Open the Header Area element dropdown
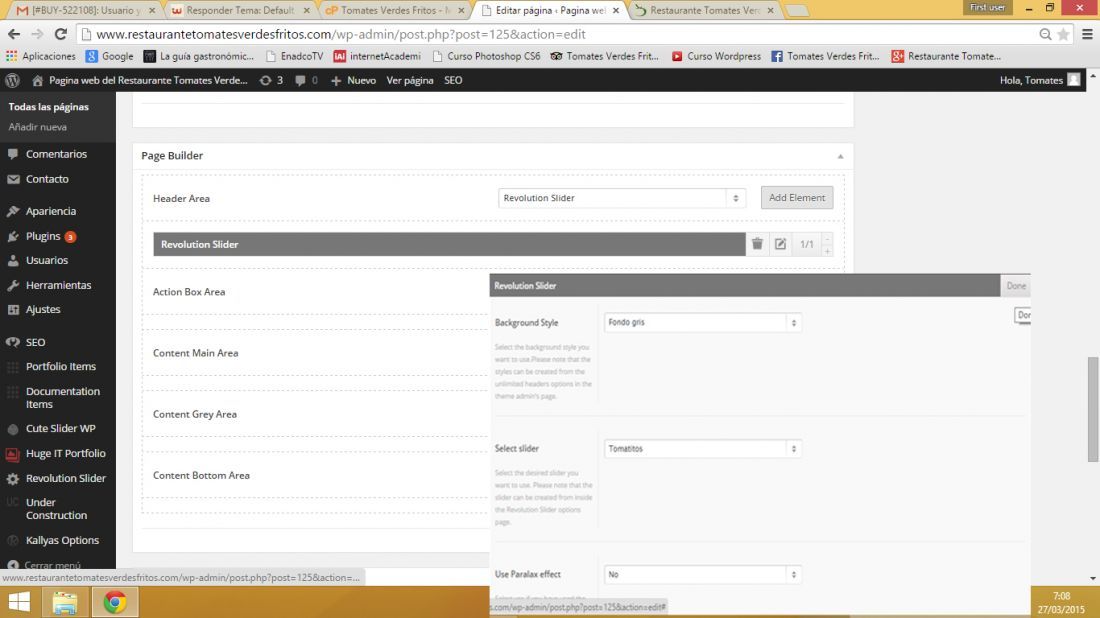 [x=621, y=198]
